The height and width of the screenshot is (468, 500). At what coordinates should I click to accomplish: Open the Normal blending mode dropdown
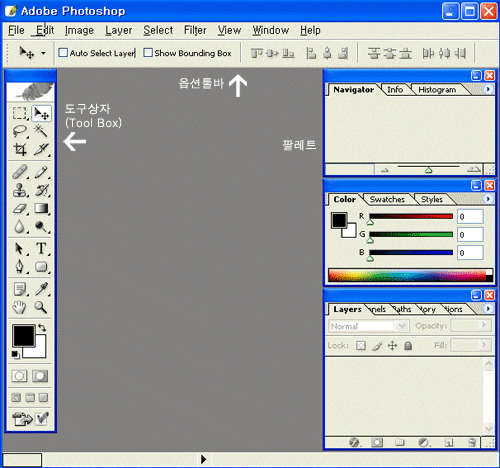coord(402,326)
